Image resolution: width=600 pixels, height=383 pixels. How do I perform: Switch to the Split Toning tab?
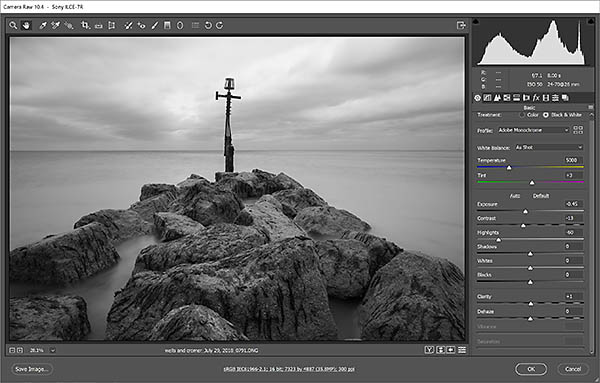pos(516,98)
